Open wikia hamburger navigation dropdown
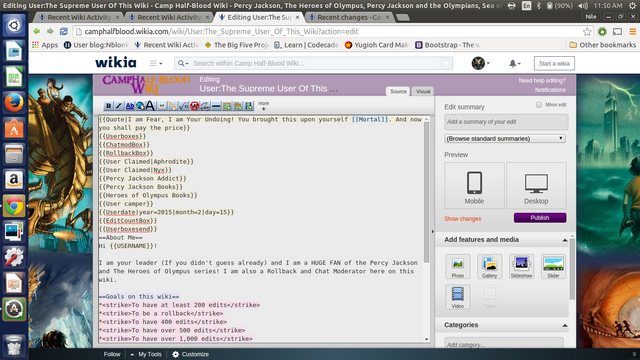 pyautogui.click(x=156, y=63)
